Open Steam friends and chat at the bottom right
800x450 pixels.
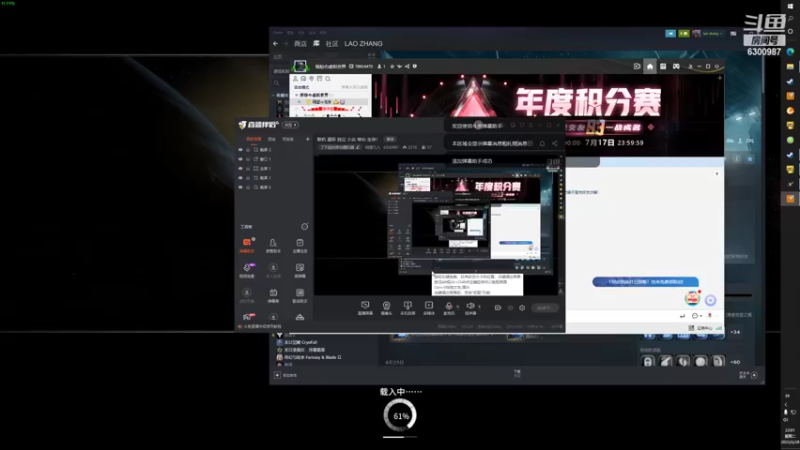tap(749, 375)
